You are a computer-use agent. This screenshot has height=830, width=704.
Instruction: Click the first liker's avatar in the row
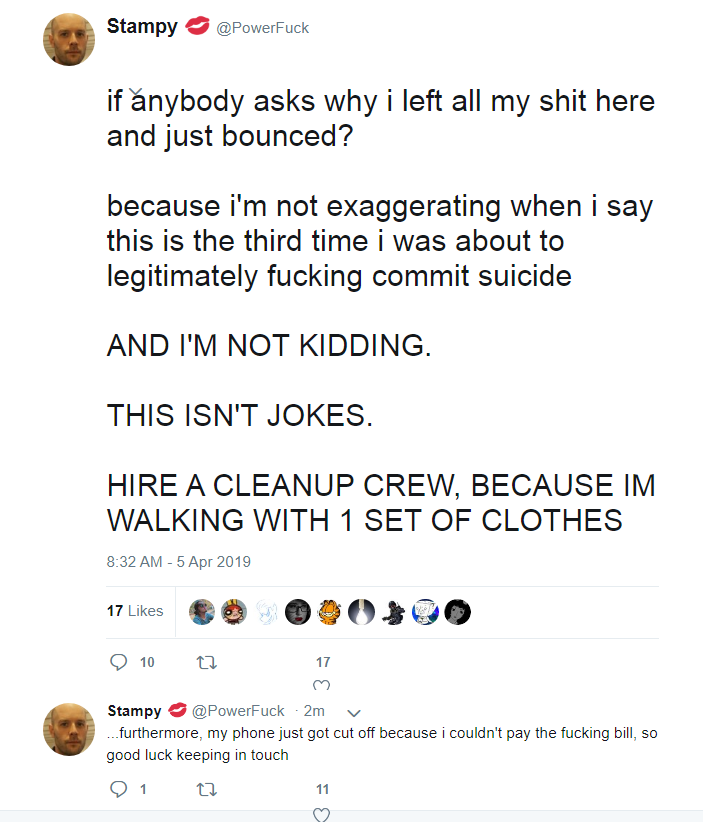(202, 612)
